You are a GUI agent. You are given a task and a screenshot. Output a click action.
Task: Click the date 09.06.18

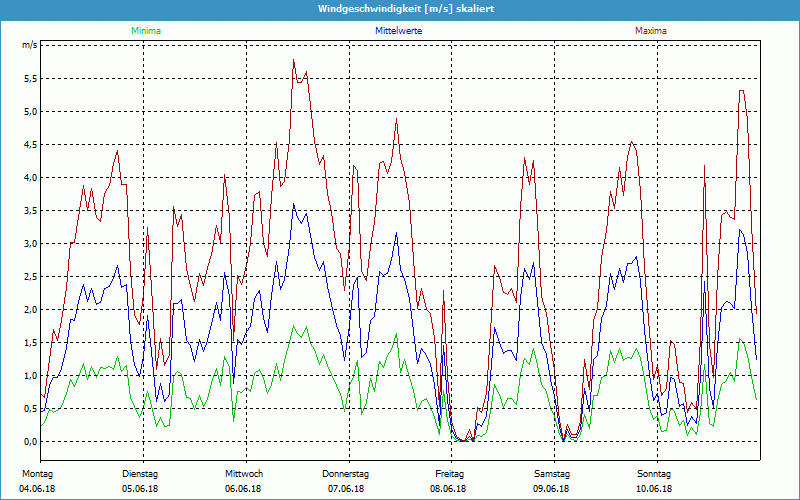click(551, 489)
